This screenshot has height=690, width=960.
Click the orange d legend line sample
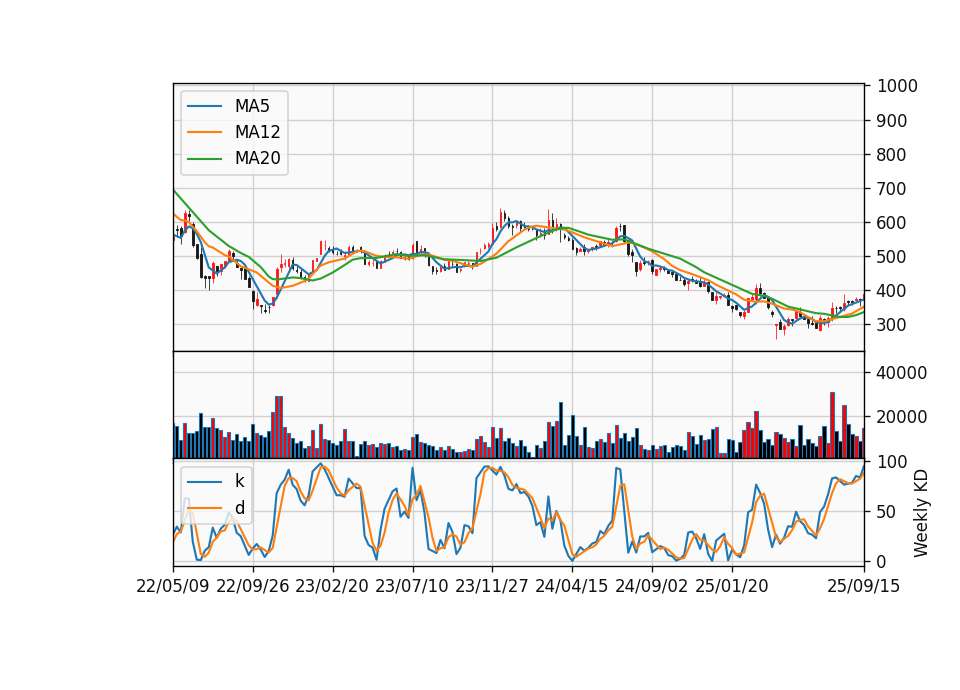(204, 508)
